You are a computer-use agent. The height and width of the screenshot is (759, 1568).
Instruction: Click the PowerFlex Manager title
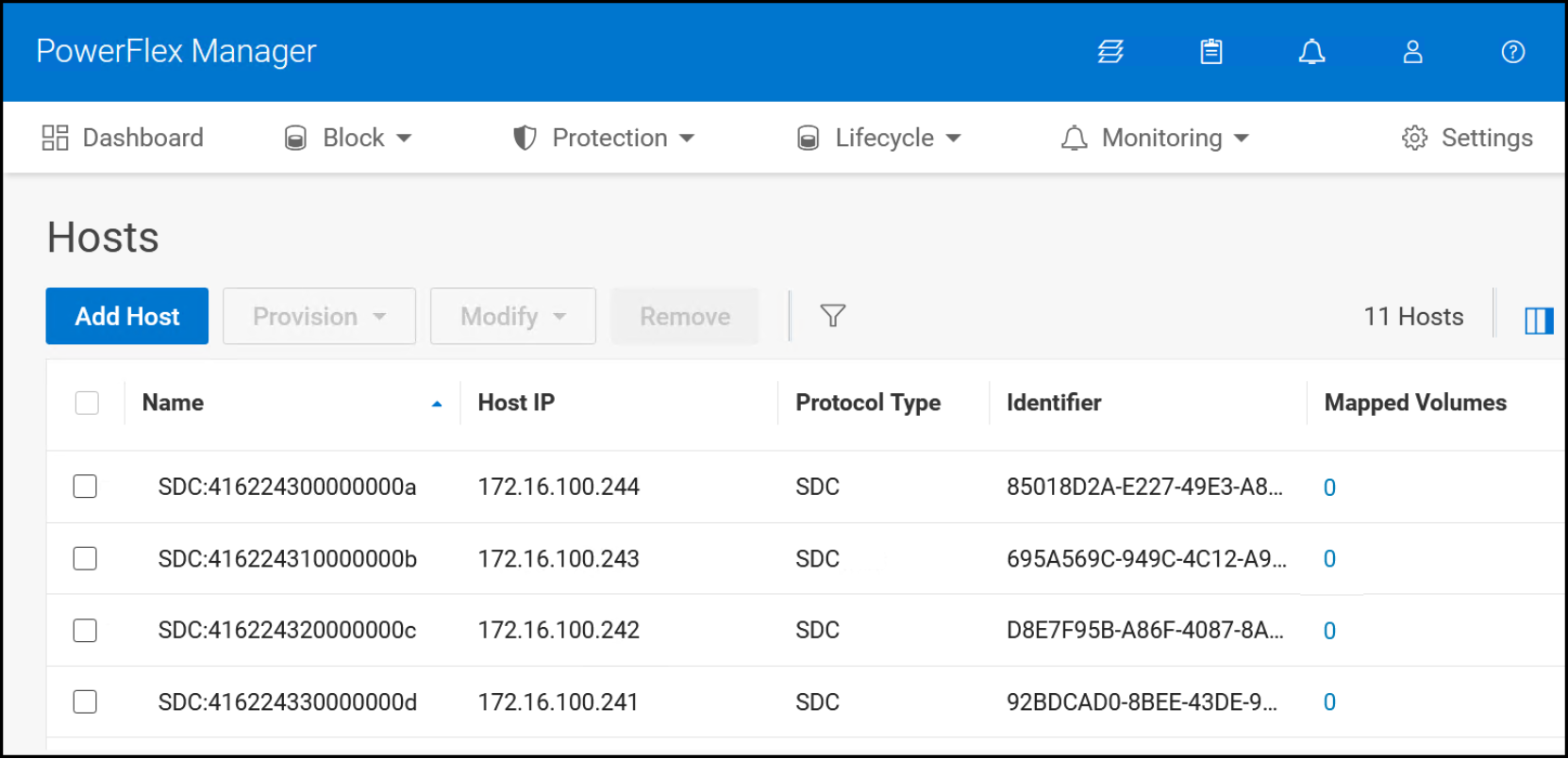pos(176,51)
